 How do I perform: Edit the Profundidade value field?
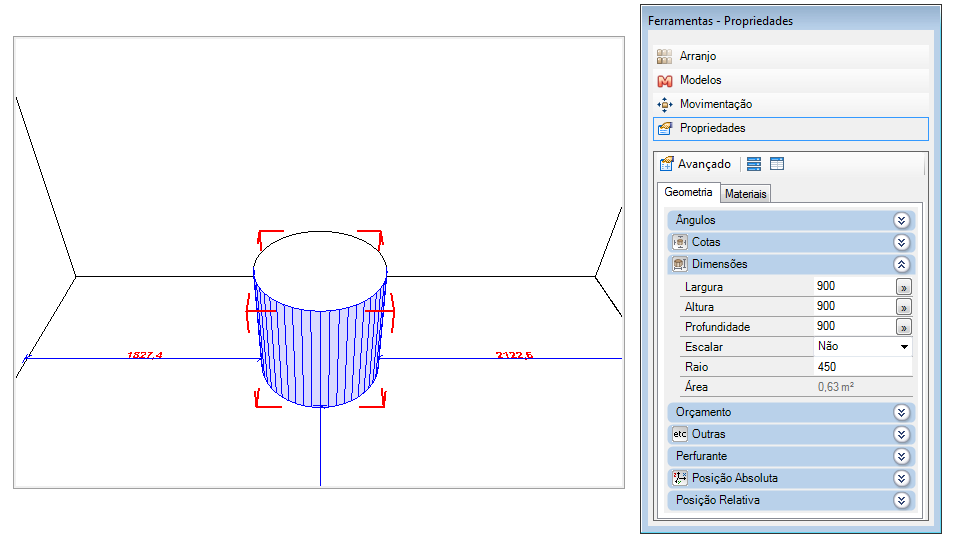pos(854,326)
